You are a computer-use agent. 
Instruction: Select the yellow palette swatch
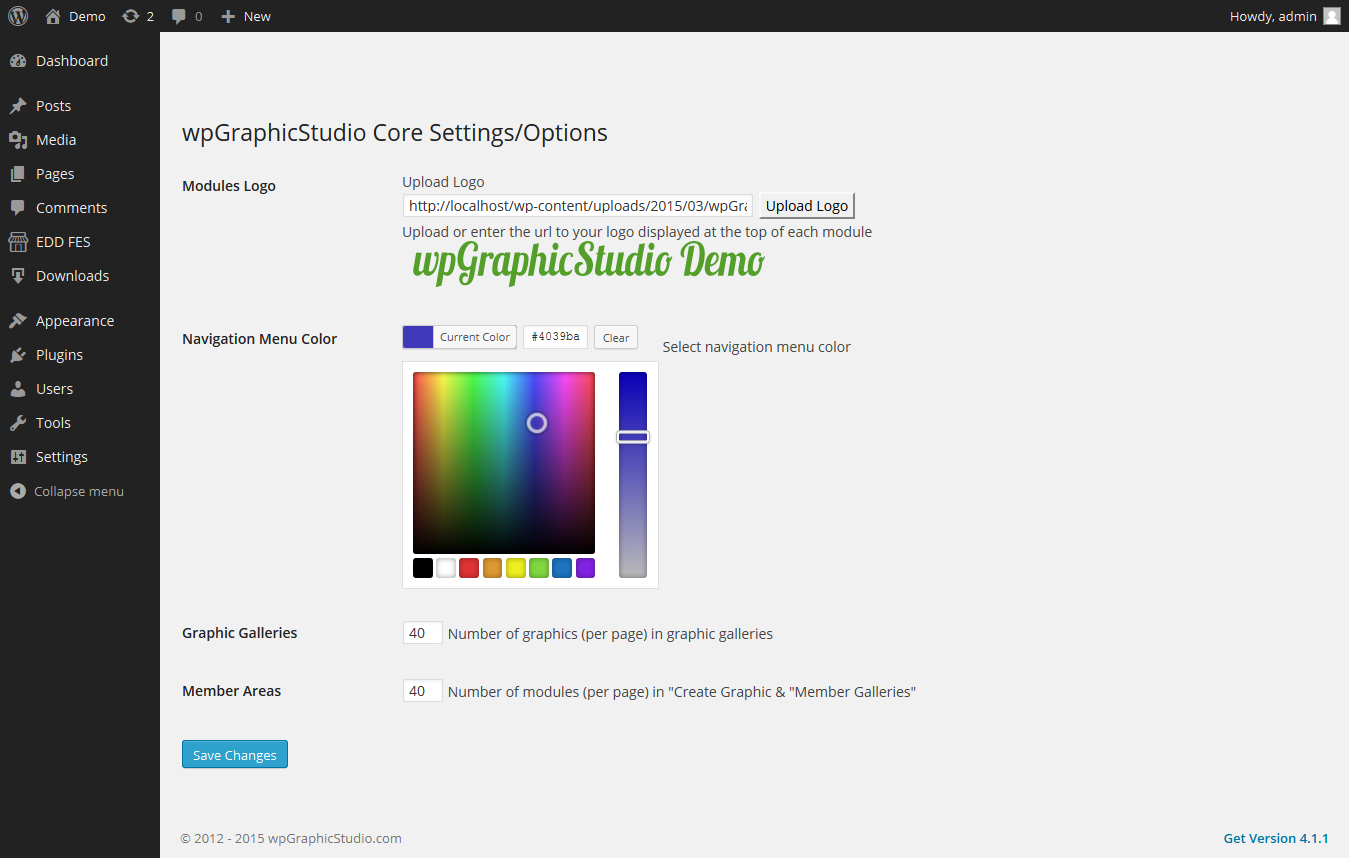pyautogui.click(x=516, y=568)
